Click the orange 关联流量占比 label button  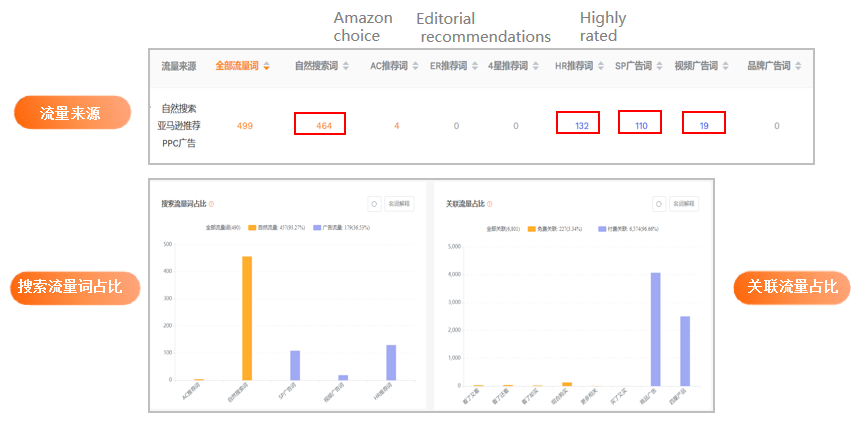[792, 287]
